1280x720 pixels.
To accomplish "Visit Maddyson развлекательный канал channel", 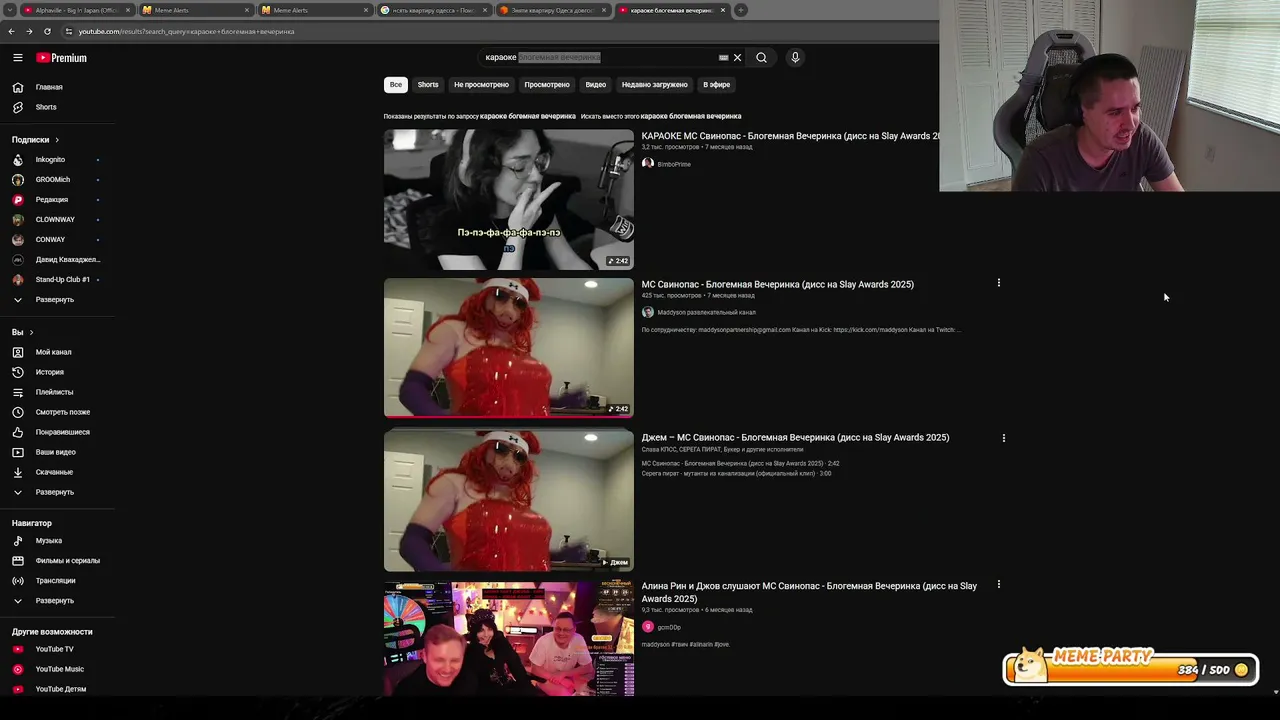I will click(x=706, y=312).
